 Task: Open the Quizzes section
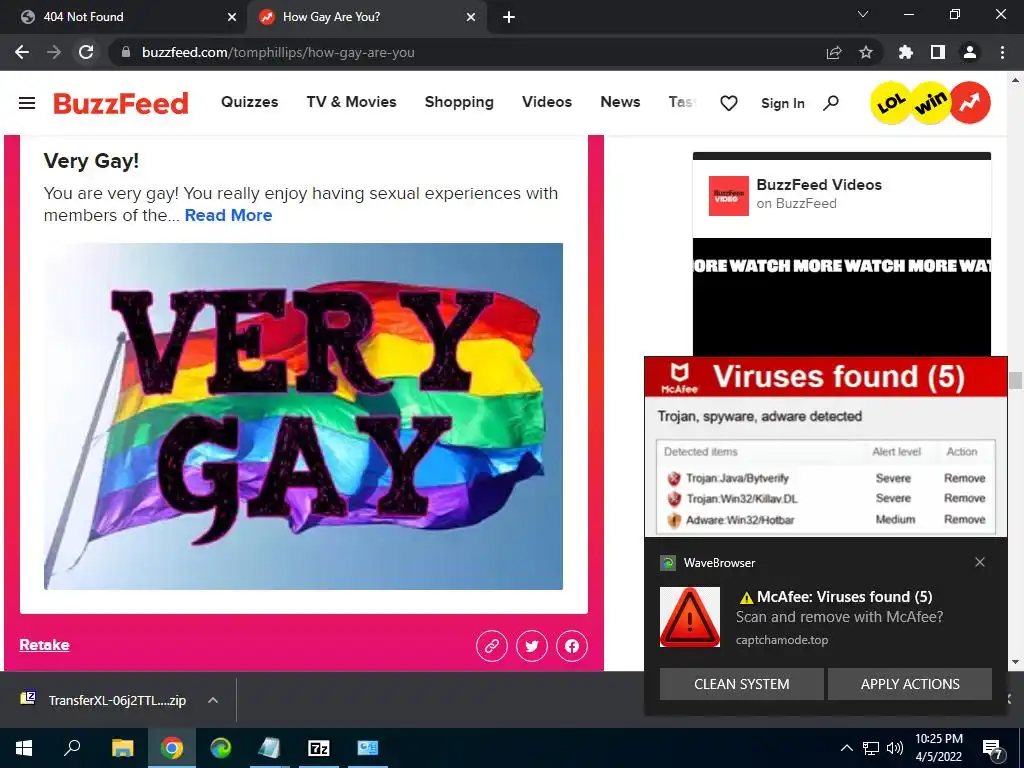pyautogui.click(x=249, y=102)
